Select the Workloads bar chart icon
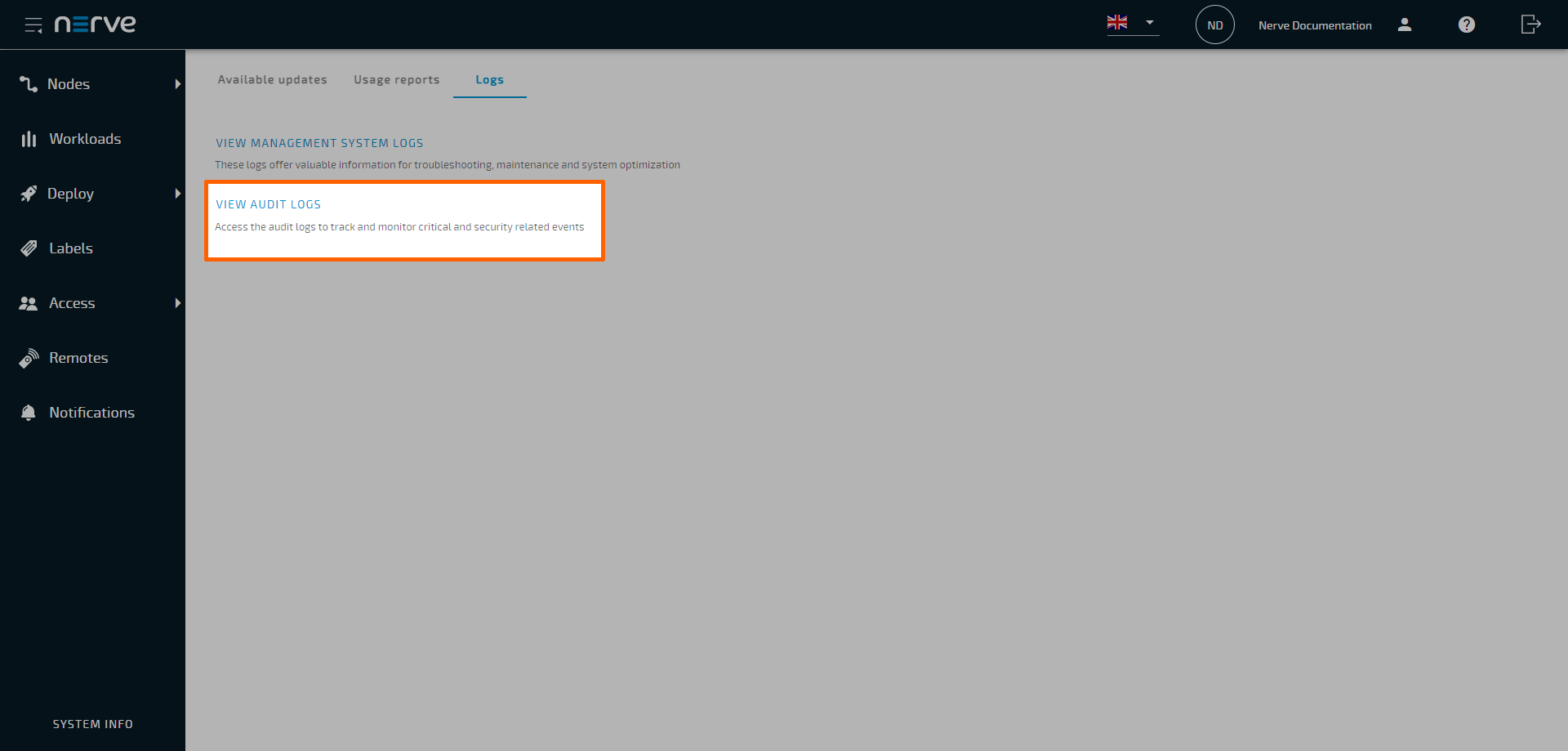Image resolution: width=1568 pixels, height=751 pixels. (29, 138)
